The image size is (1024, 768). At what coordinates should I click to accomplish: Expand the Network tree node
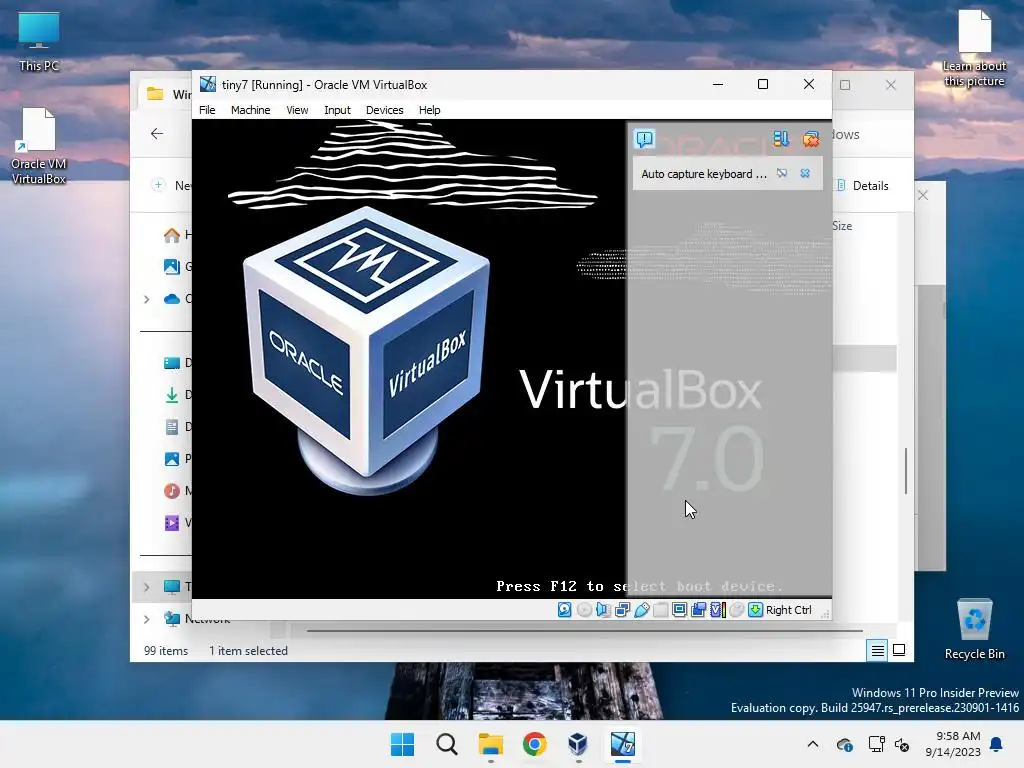tap(147, 619)
